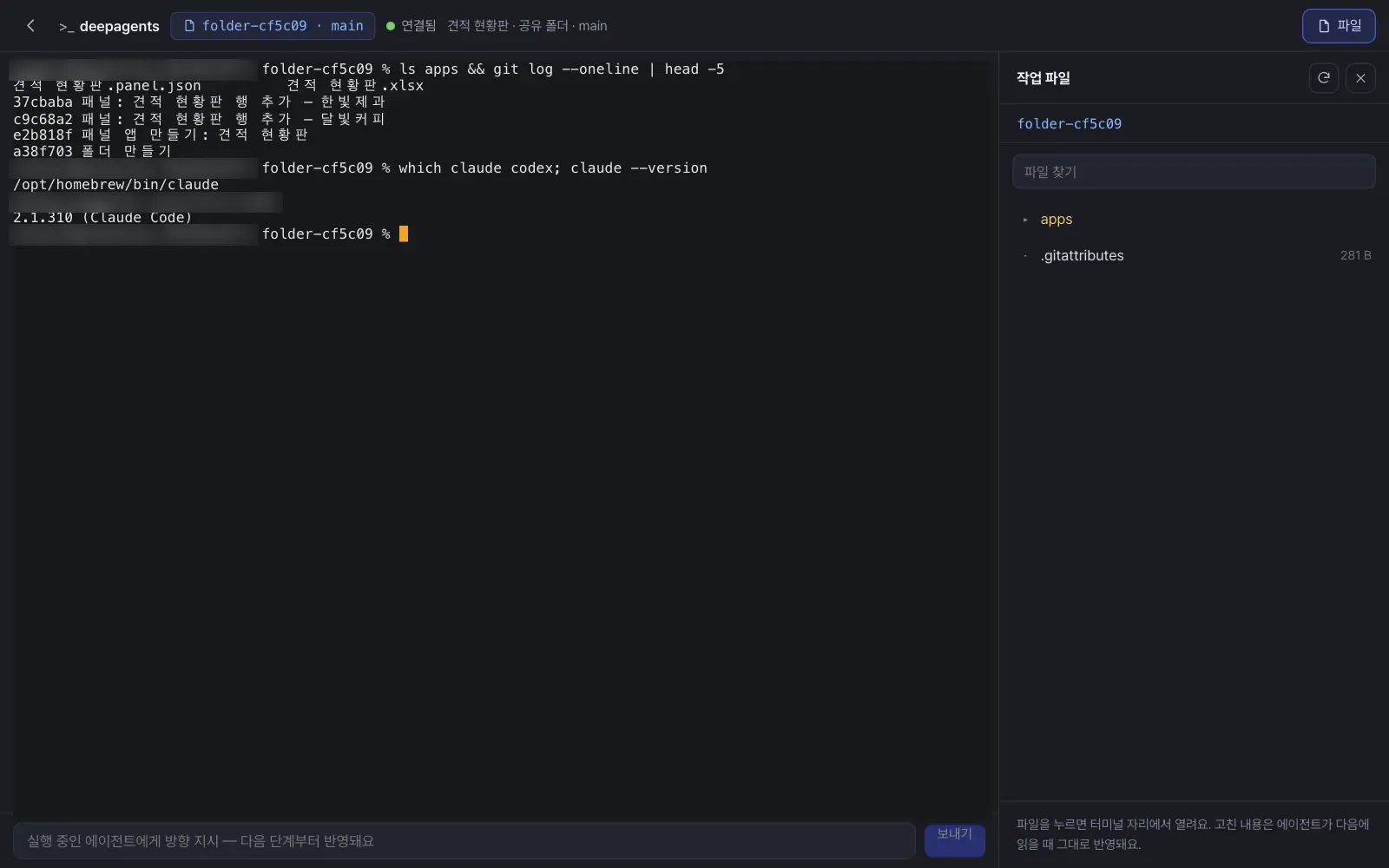Viewport: 1389px width, 868px height.
Task: Click commit line c9c68a2 in terminal
Action: point(199,119)
